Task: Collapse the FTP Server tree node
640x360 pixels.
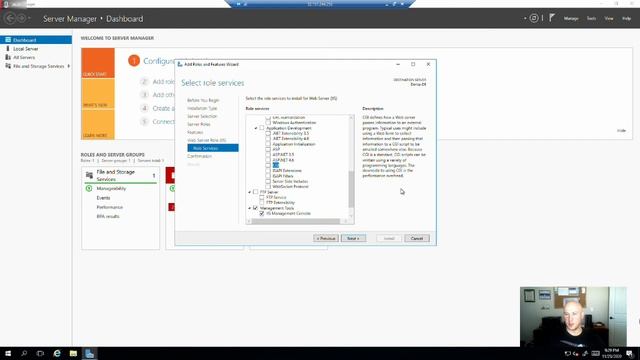Action: click(249, 192)
